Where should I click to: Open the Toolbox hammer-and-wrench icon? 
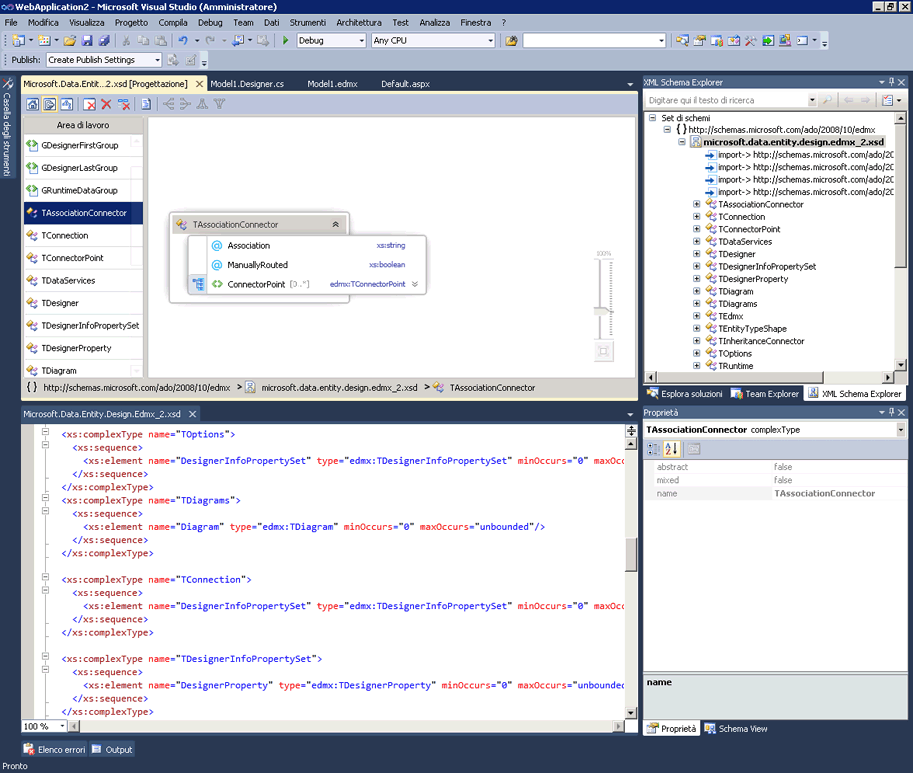point(751,40)
